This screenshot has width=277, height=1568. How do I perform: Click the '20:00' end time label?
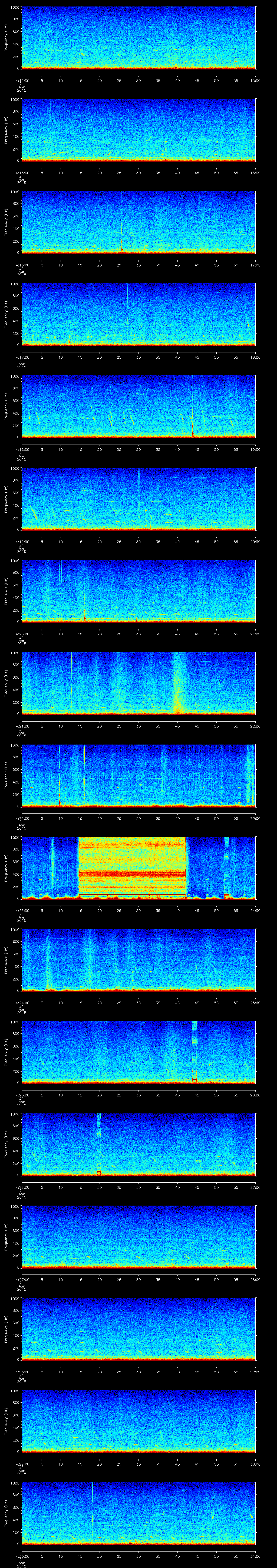tap(255, 542)
